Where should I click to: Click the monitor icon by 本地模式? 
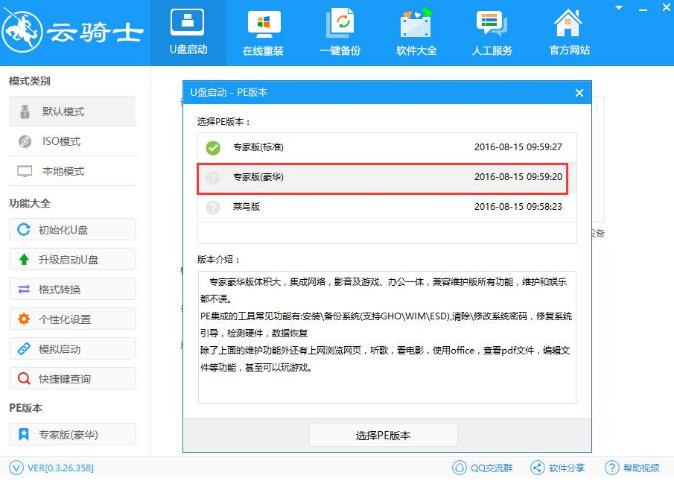(x=25, y=171)
